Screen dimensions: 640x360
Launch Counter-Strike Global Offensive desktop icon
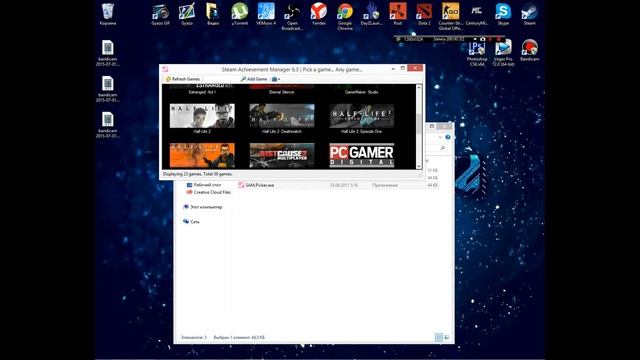[451, 16]
